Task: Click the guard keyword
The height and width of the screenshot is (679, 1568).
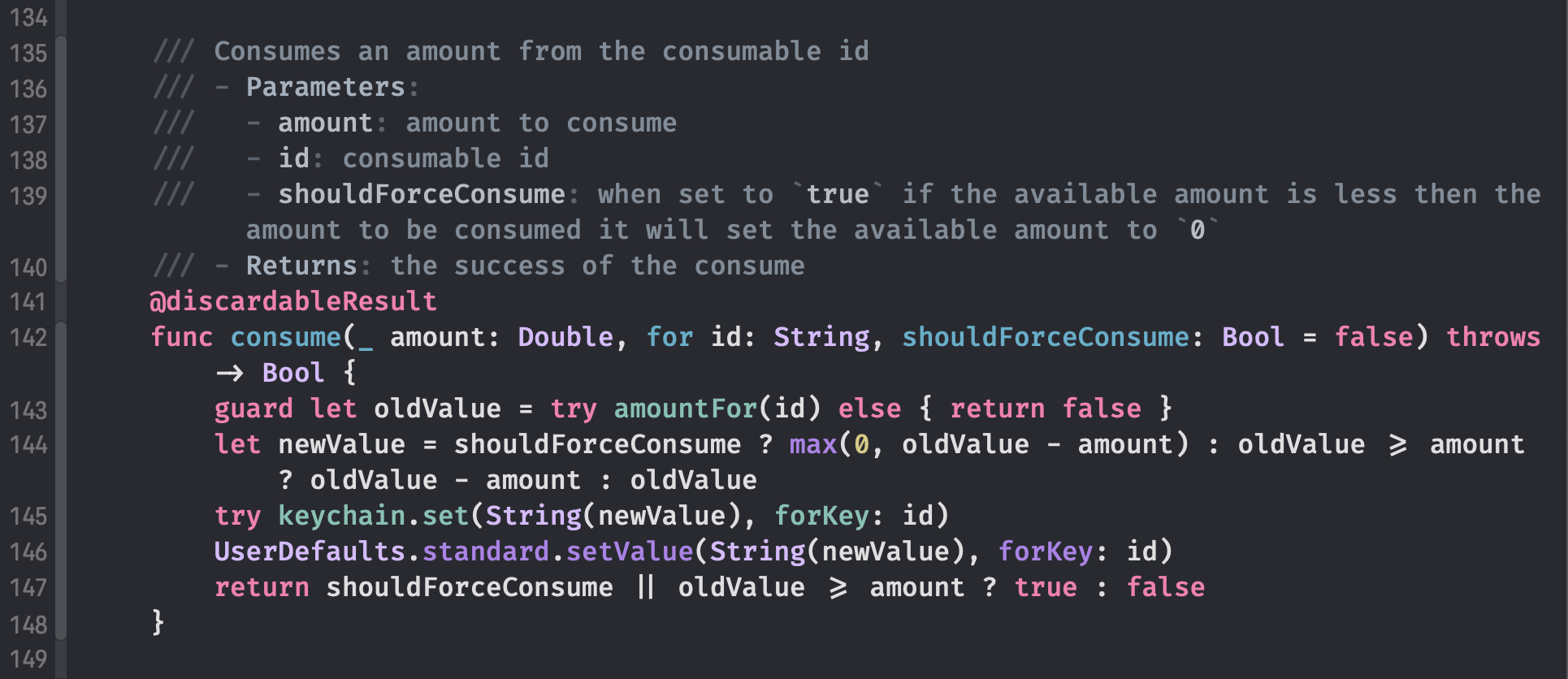Action: 253,409
